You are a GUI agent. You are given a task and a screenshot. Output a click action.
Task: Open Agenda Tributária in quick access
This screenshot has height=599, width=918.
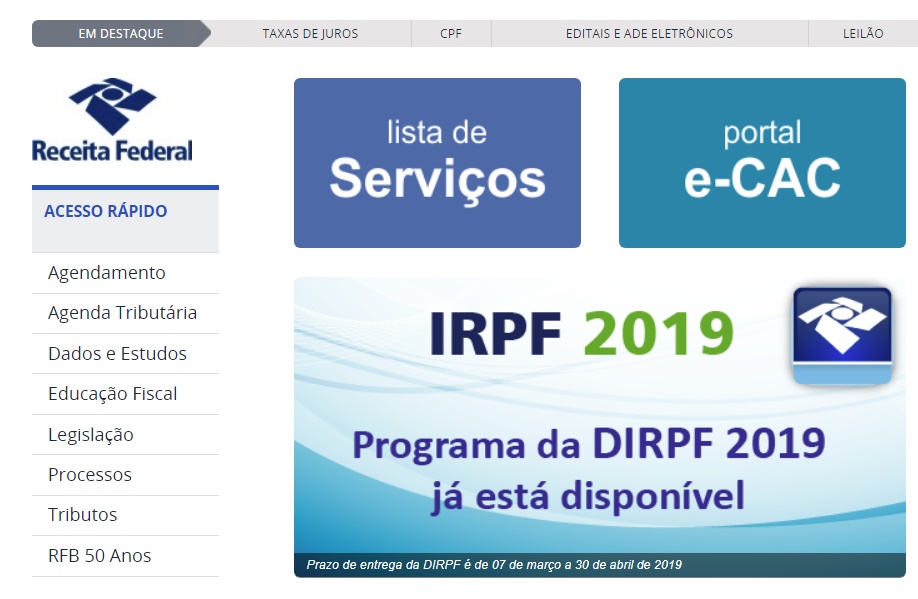tap(122, 313)
